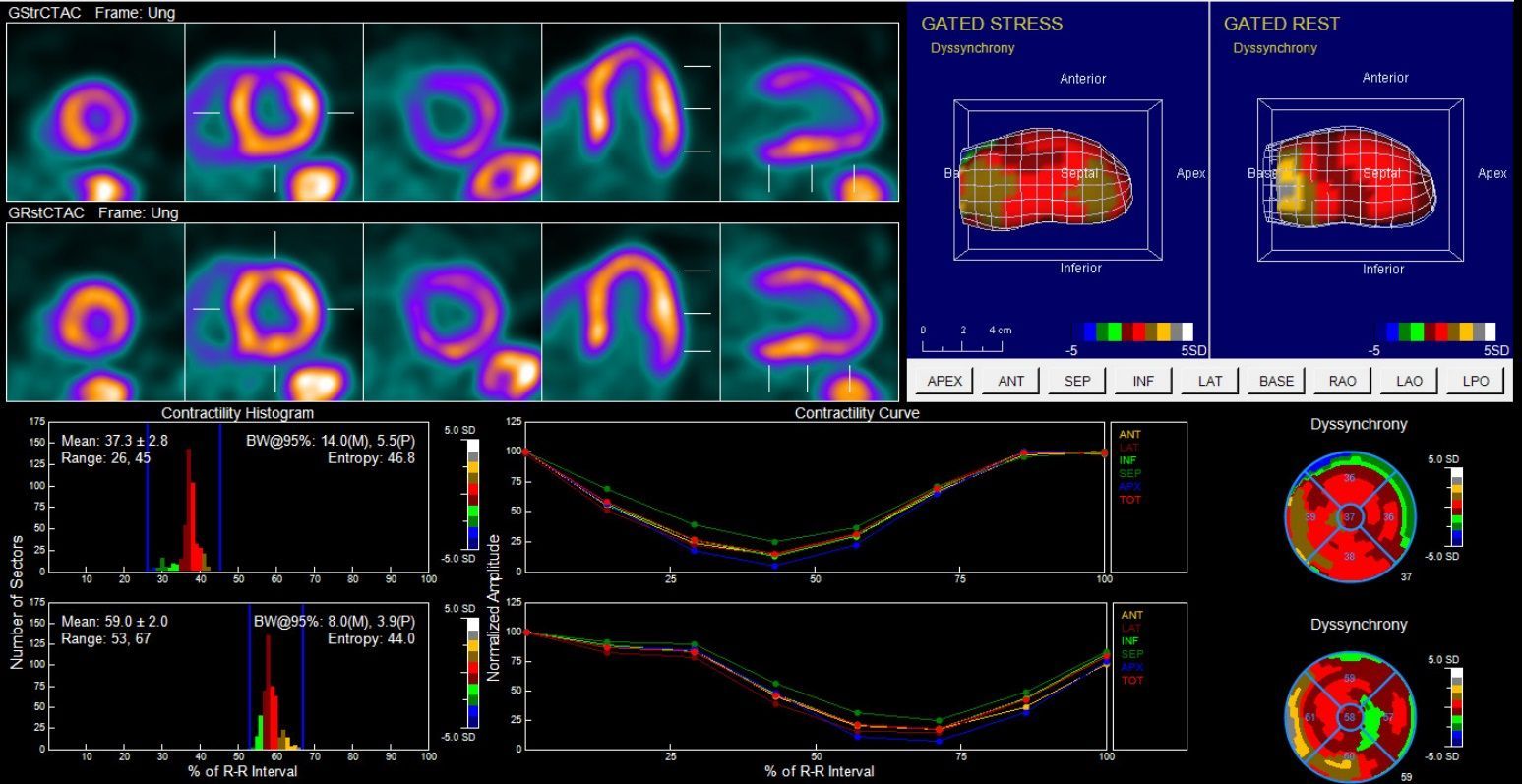The width and height of the screenshot is (1522, 784).
Task: Click the "Entropy: 44.0" value
Action: (x=371, y=638)
